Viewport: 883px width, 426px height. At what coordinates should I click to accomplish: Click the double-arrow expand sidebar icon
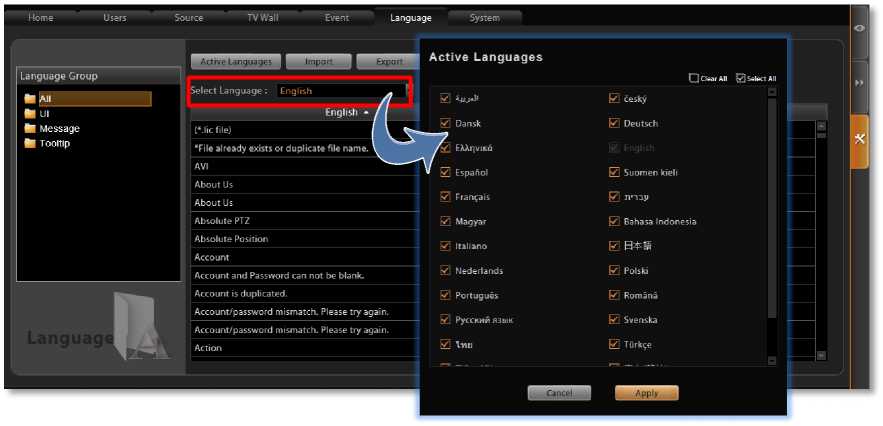tap(859, 83)
